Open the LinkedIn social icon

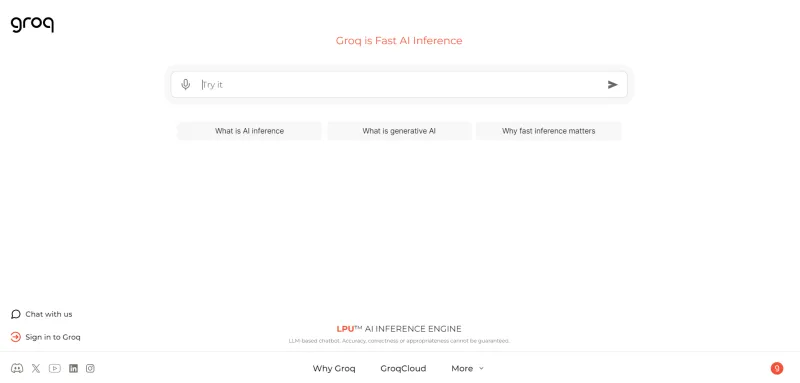point(73,368)
